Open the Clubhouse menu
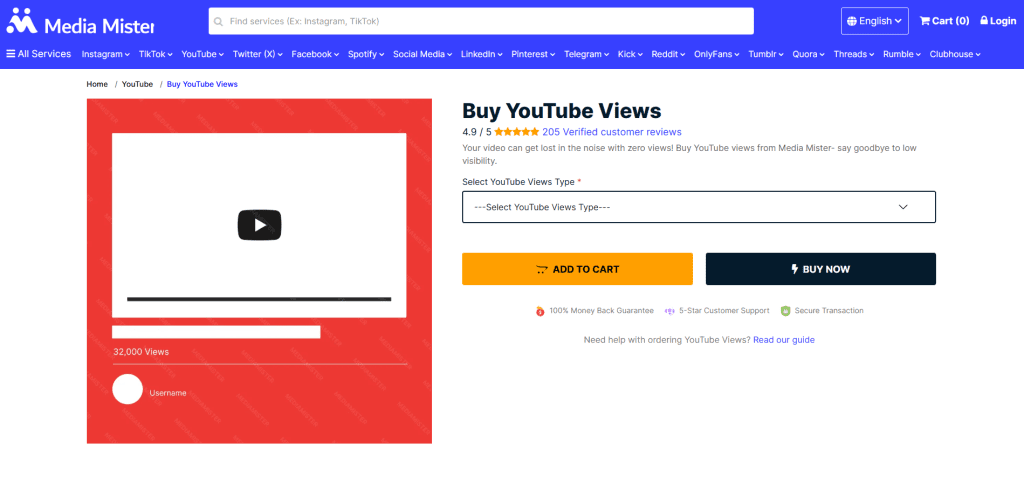Viewport: 1024px width, 484px height. coord(955,54)
